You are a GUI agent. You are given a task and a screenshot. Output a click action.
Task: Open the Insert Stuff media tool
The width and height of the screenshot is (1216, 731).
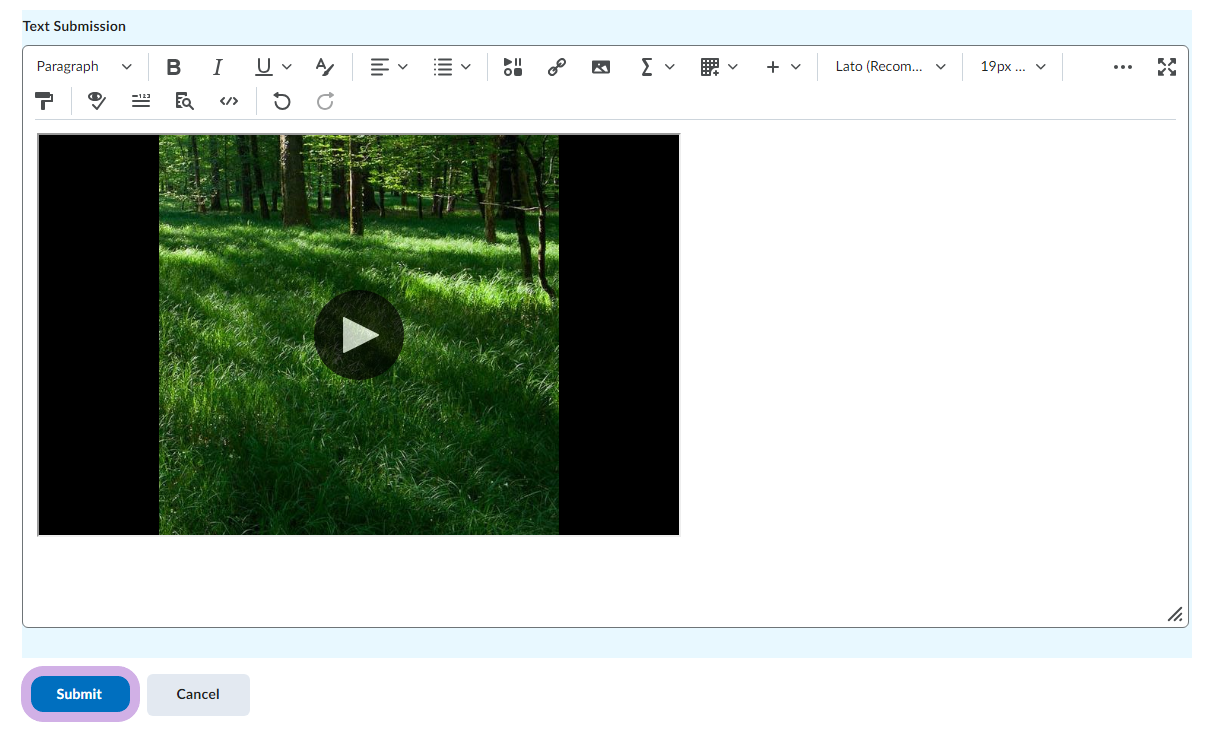(x=513, y=67)
